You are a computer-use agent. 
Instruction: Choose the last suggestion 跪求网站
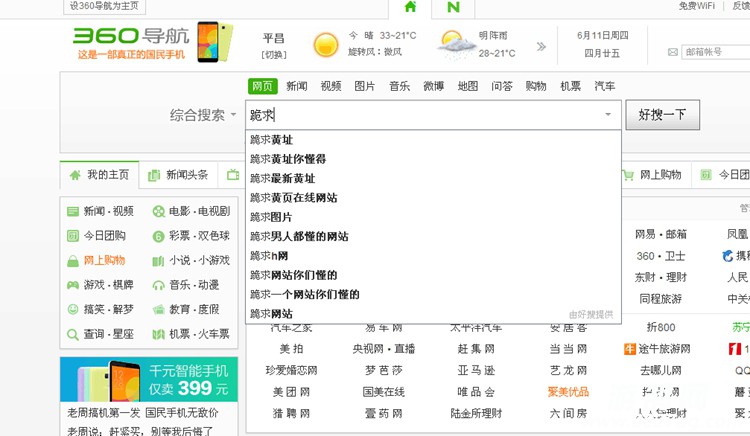(x=433, y=314)
